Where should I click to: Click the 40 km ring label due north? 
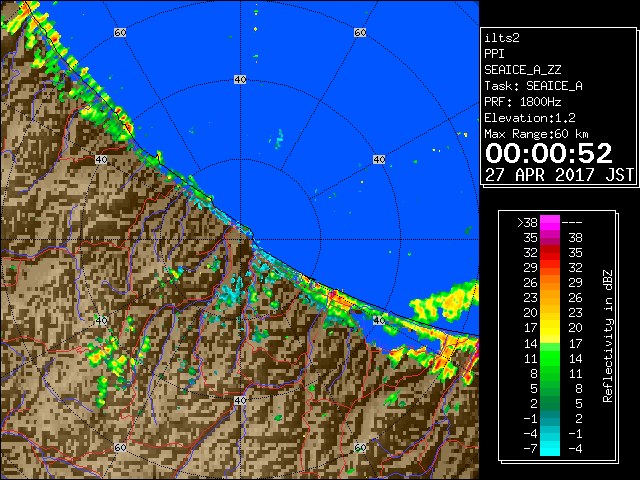[x=240, y=80]
